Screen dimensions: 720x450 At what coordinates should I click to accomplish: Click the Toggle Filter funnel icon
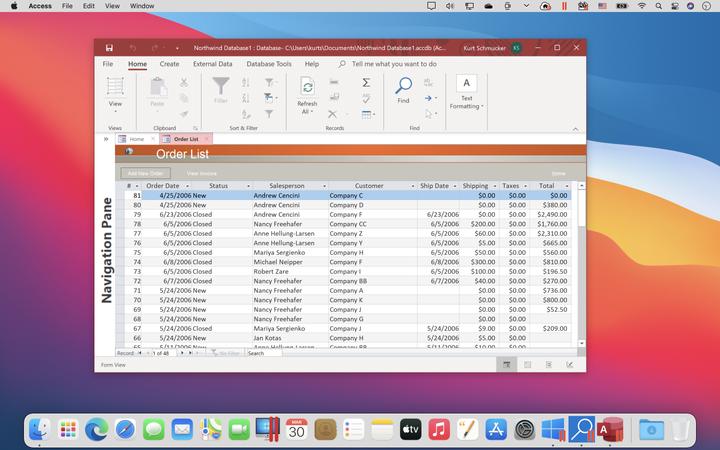coord(269,114)
